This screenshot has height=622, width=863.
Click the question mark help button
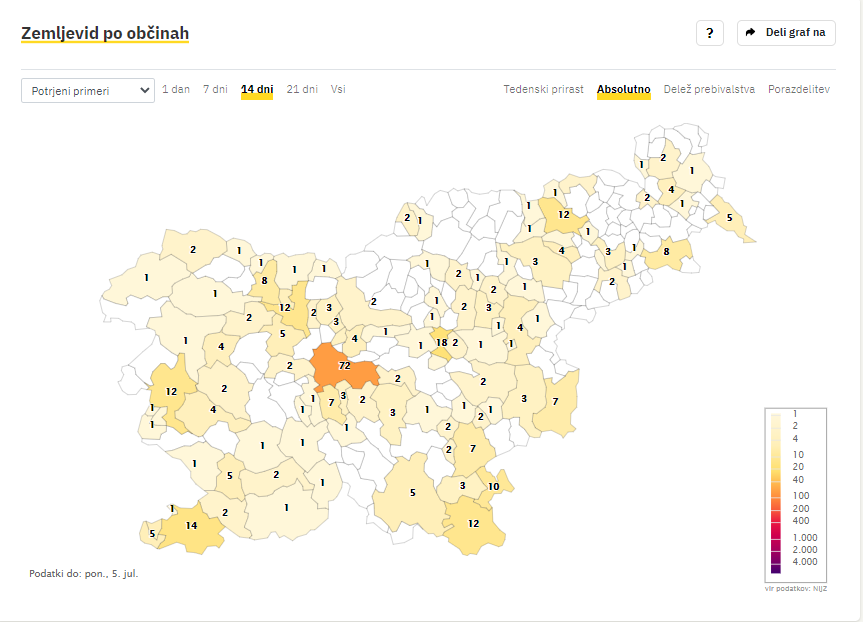[x=709, y=33]
